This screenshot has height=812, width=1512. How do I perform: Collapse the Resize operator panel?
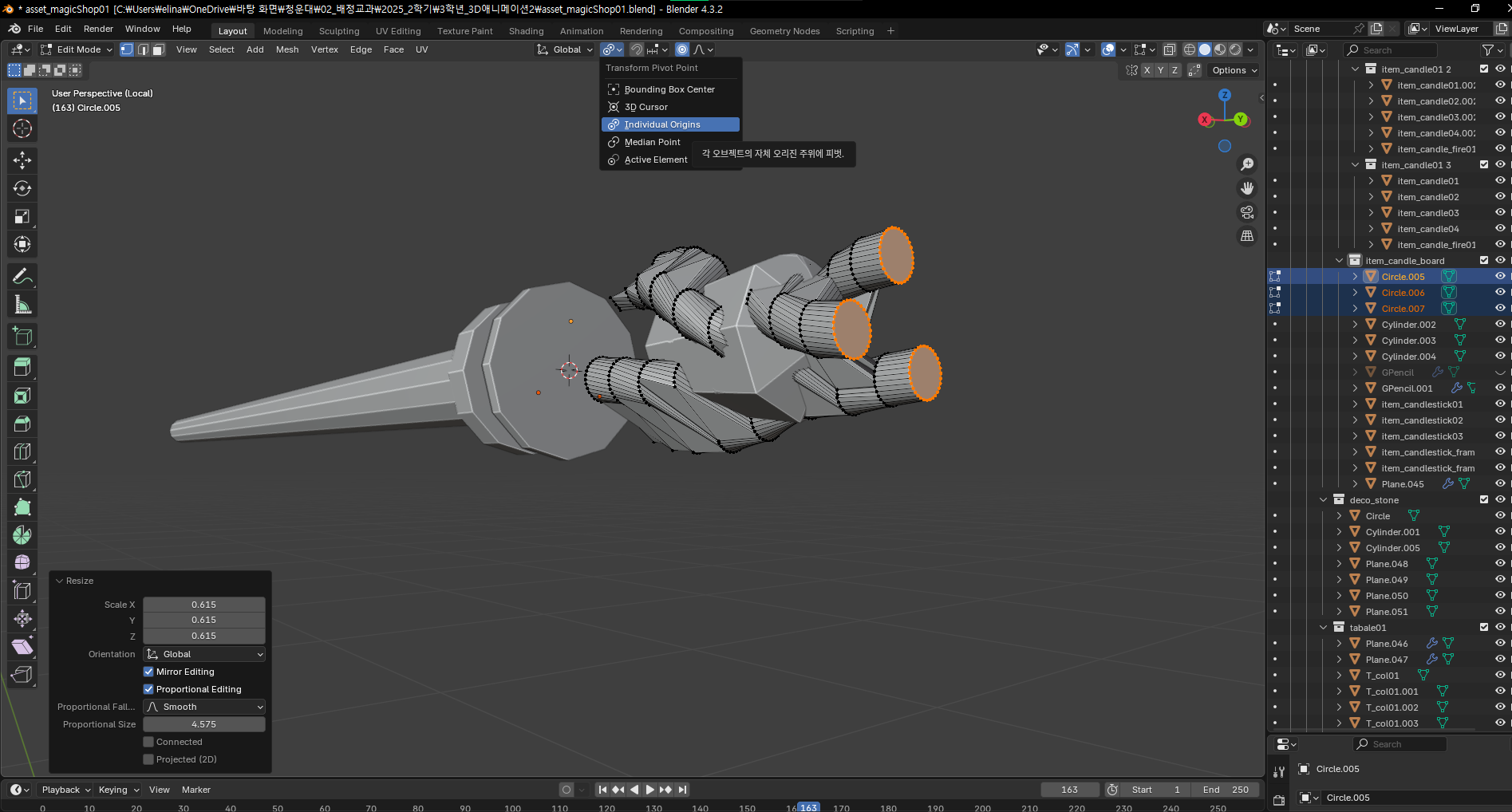coord(59,581)
